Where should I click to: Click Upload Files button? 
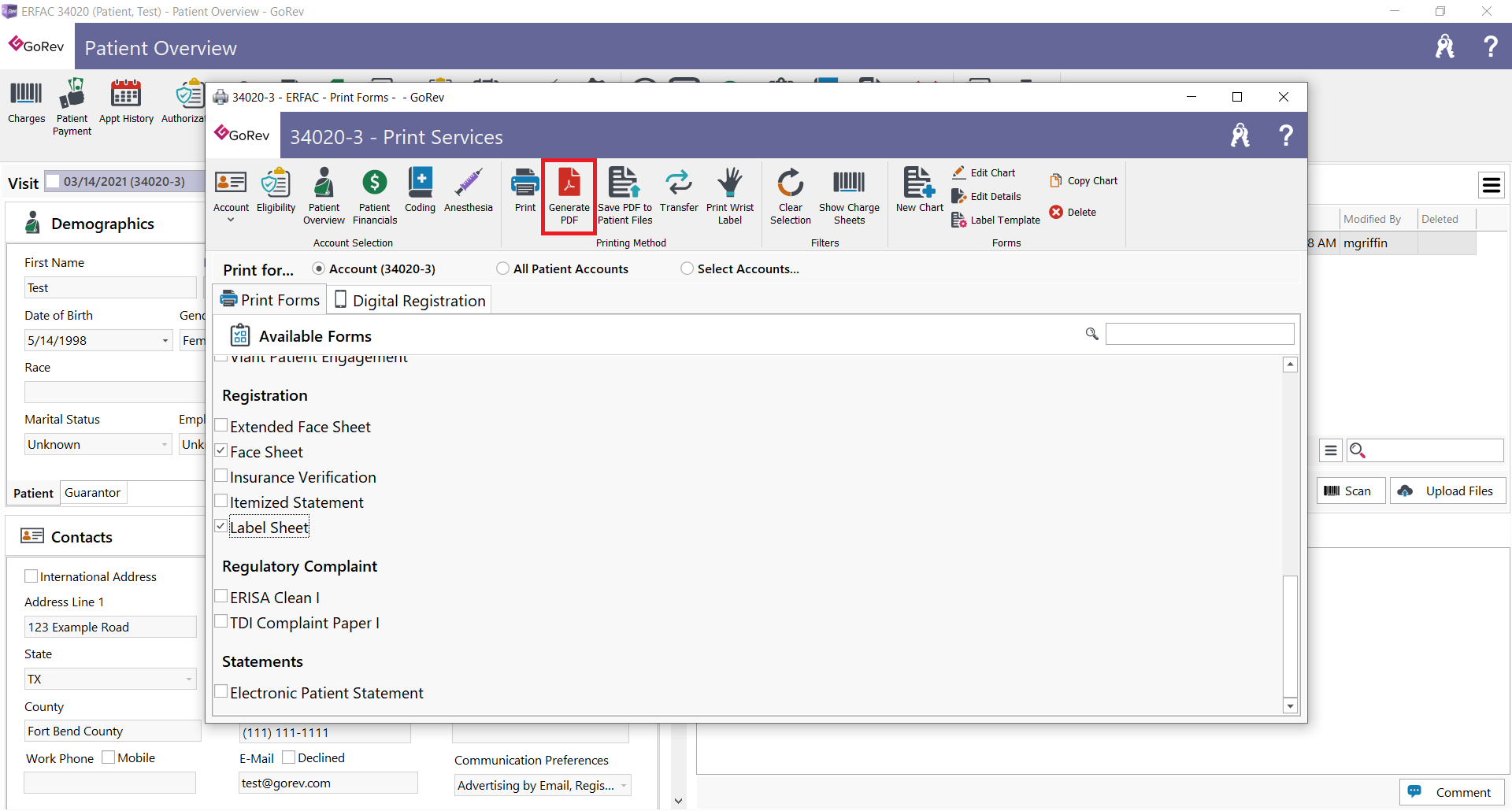[x=1447, y=491]
